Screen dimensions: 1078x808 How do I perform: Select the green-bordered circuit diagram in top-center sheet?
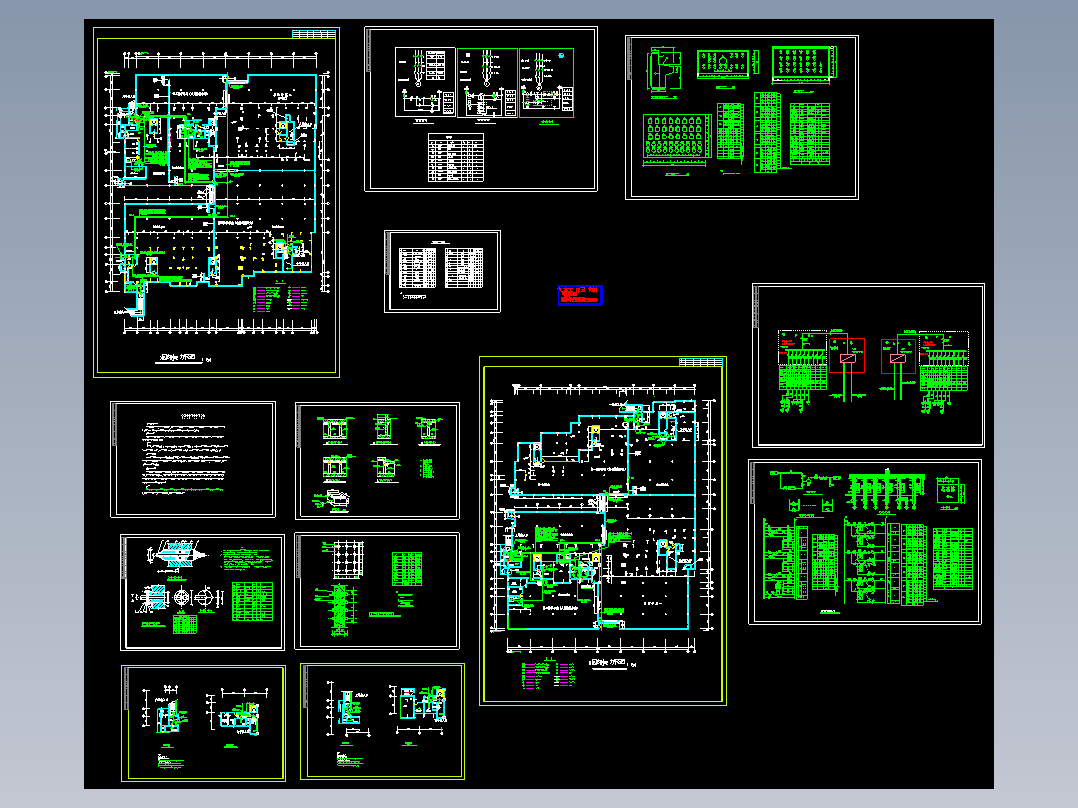(x=547, y=83)
